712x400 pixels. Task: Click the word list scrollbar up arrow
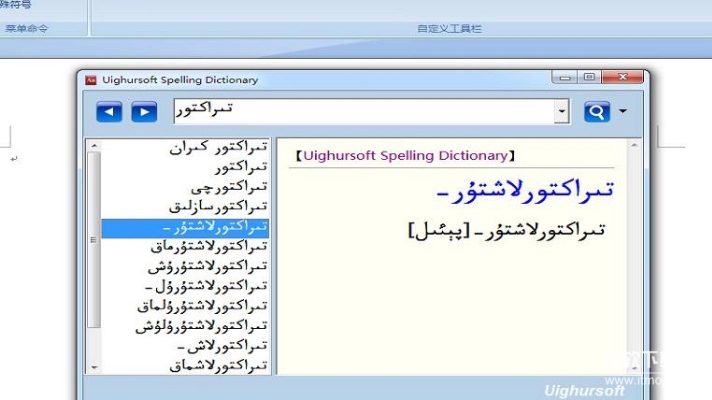pyautogui.click(x=94, y=144)
